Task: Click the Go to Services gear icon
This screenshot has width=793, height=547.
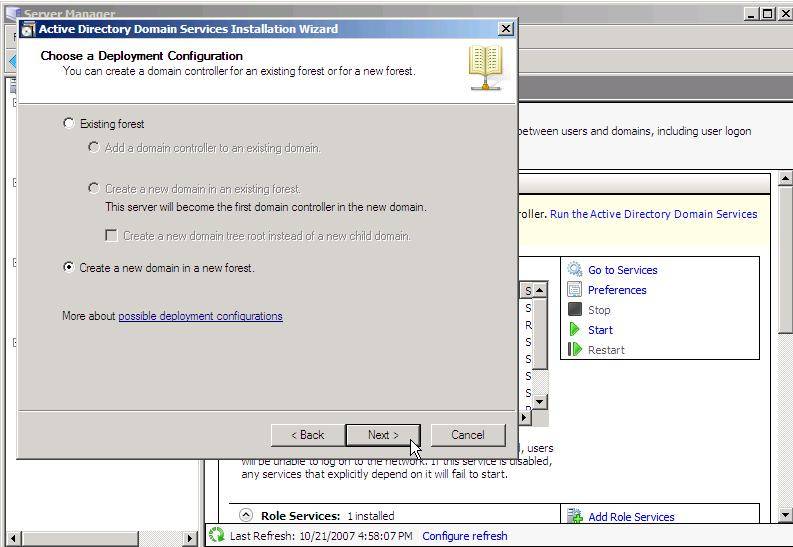Action: click(575, 269)
